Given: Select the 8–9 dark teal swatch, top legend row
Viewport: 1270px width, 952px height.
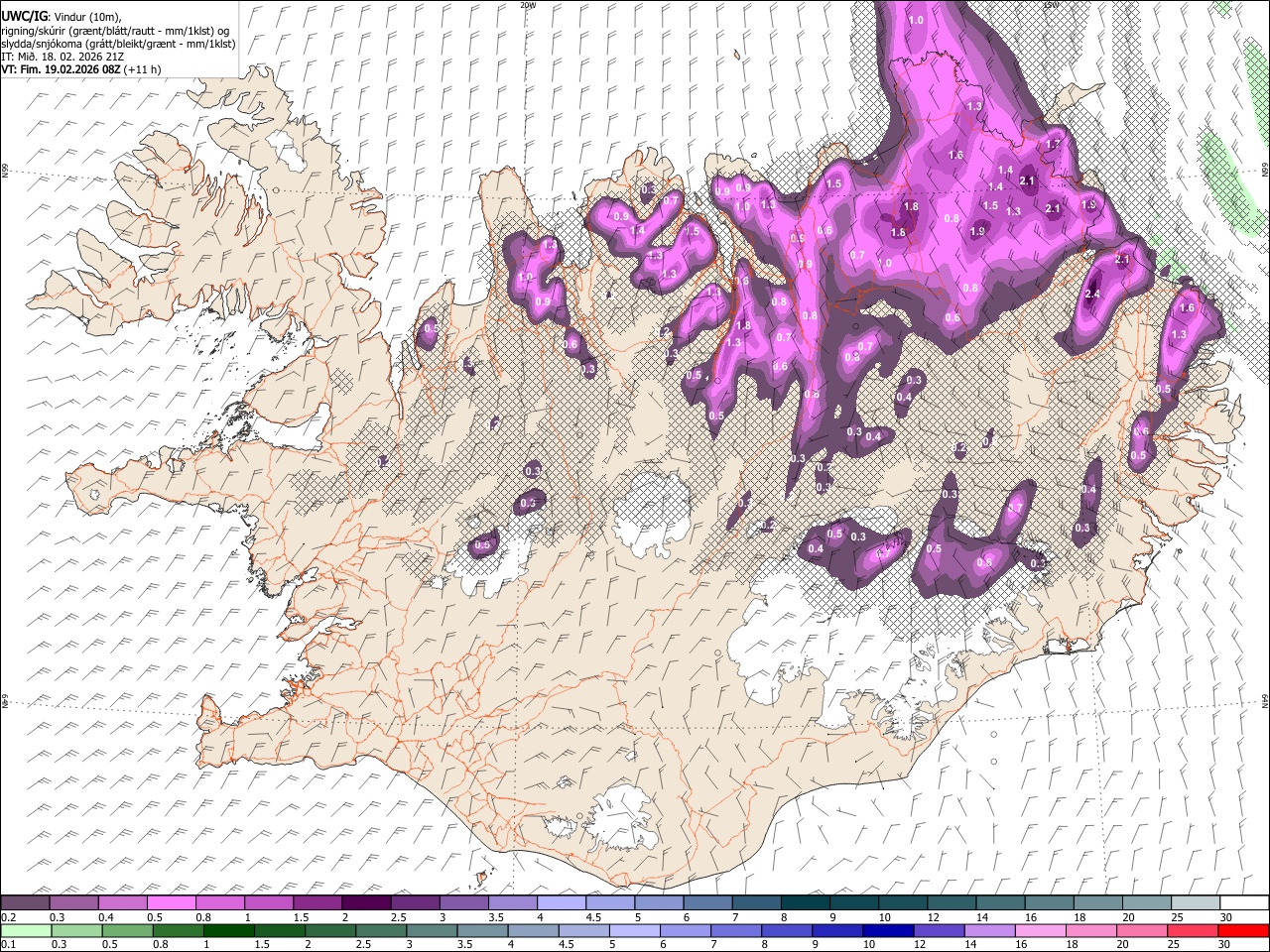Looking at the screenshot, I should click(806, 902).
